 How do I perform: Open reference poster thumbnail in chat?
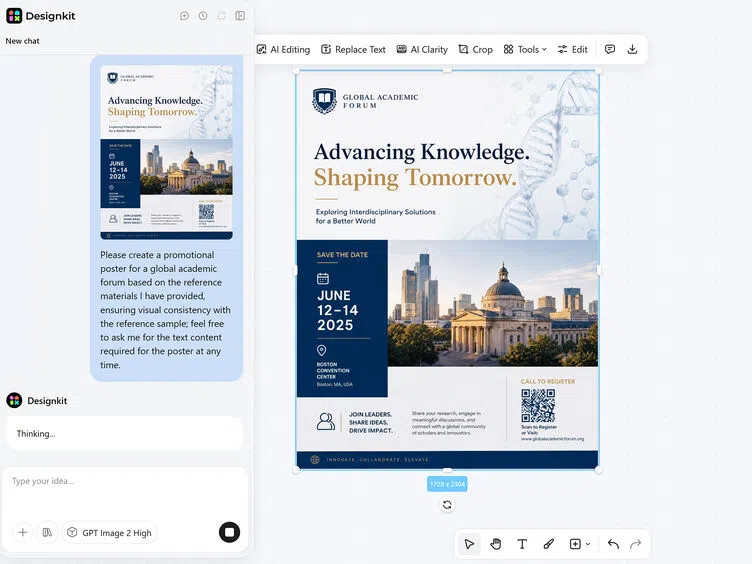point(166,153)
